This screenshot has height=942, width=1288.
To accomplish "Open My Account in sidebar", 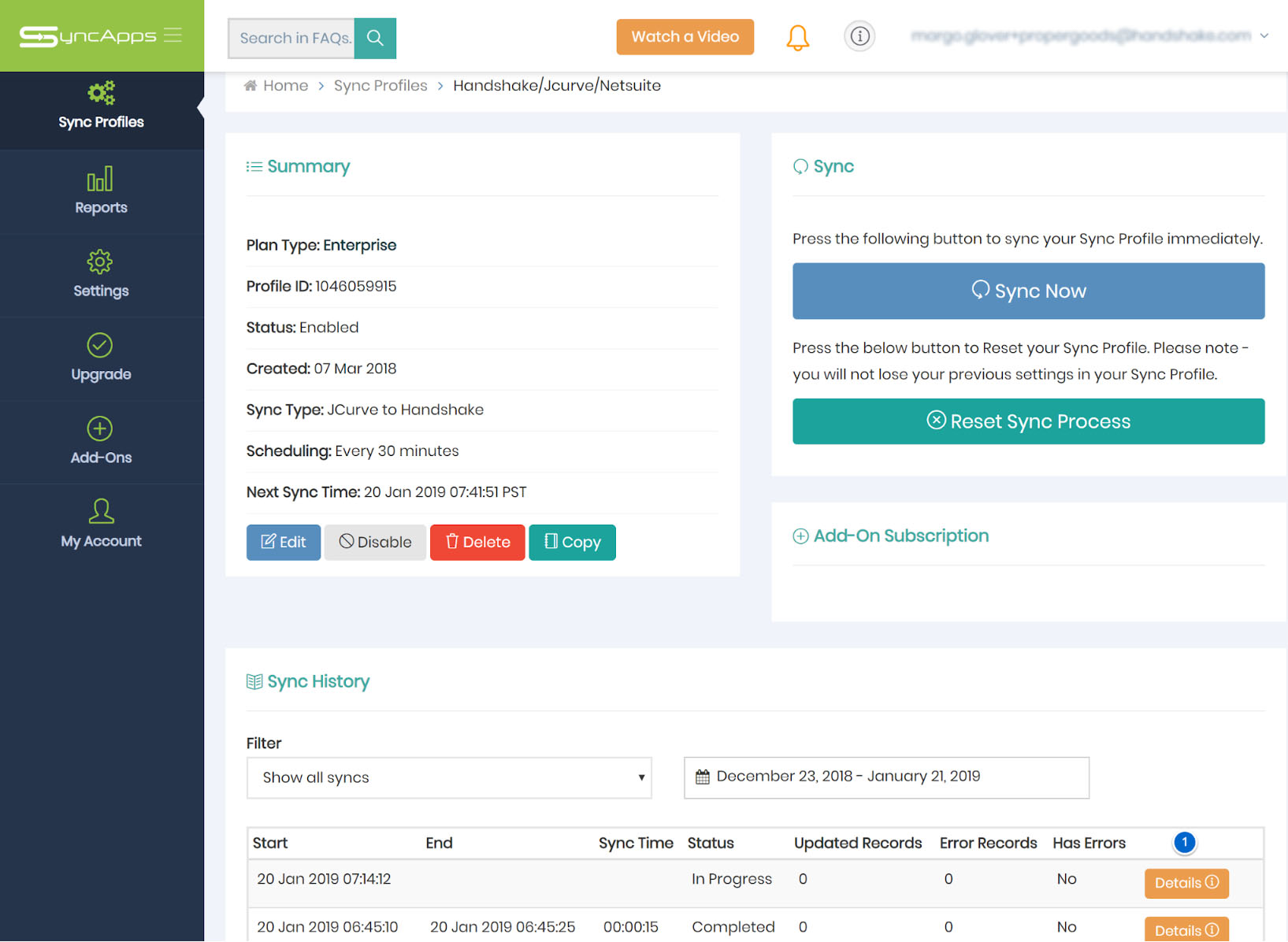I will click(101, 525).
